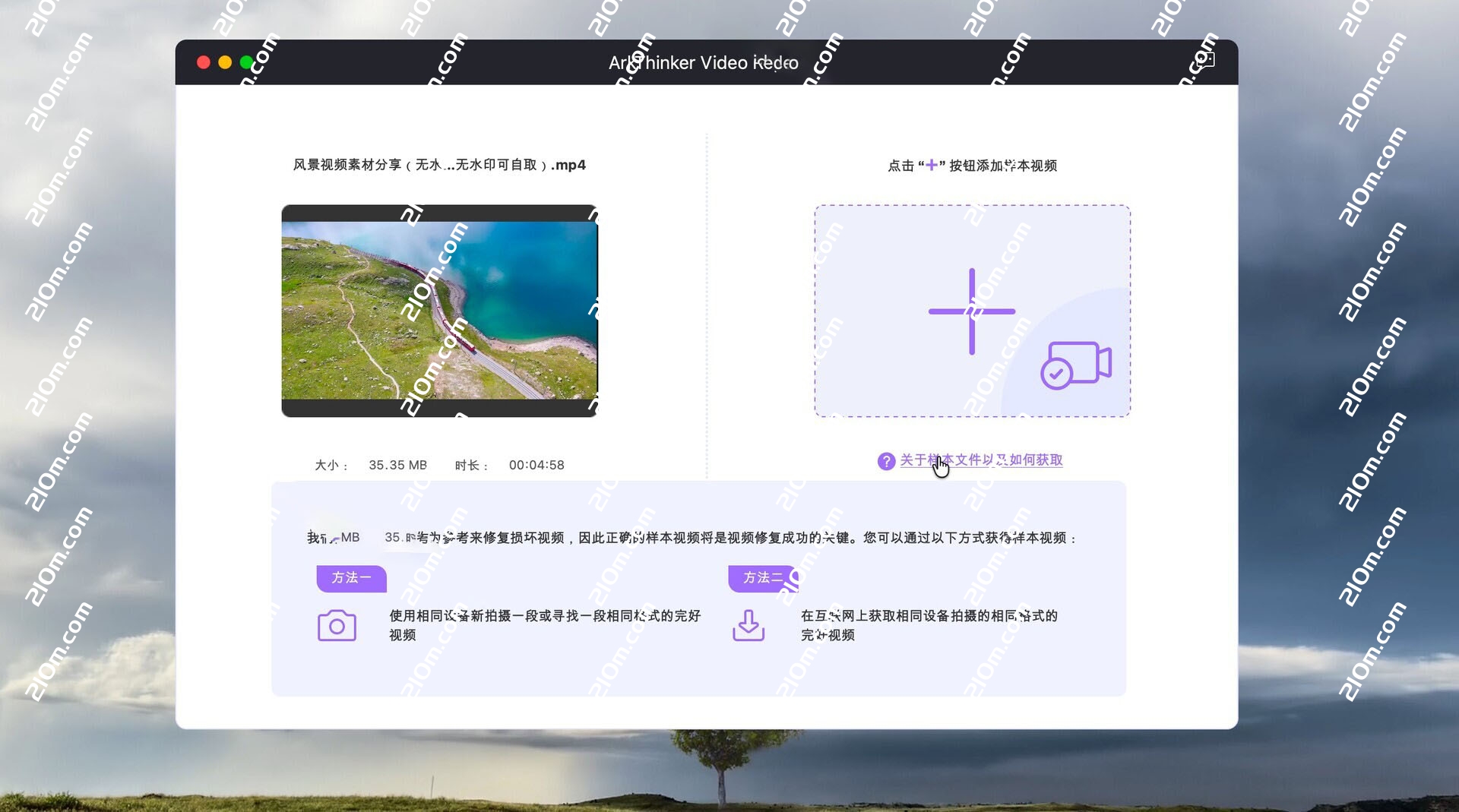Open the 关于样本文件以及如何获取 link
This screenshot has width=1459, height=812.
981,460
